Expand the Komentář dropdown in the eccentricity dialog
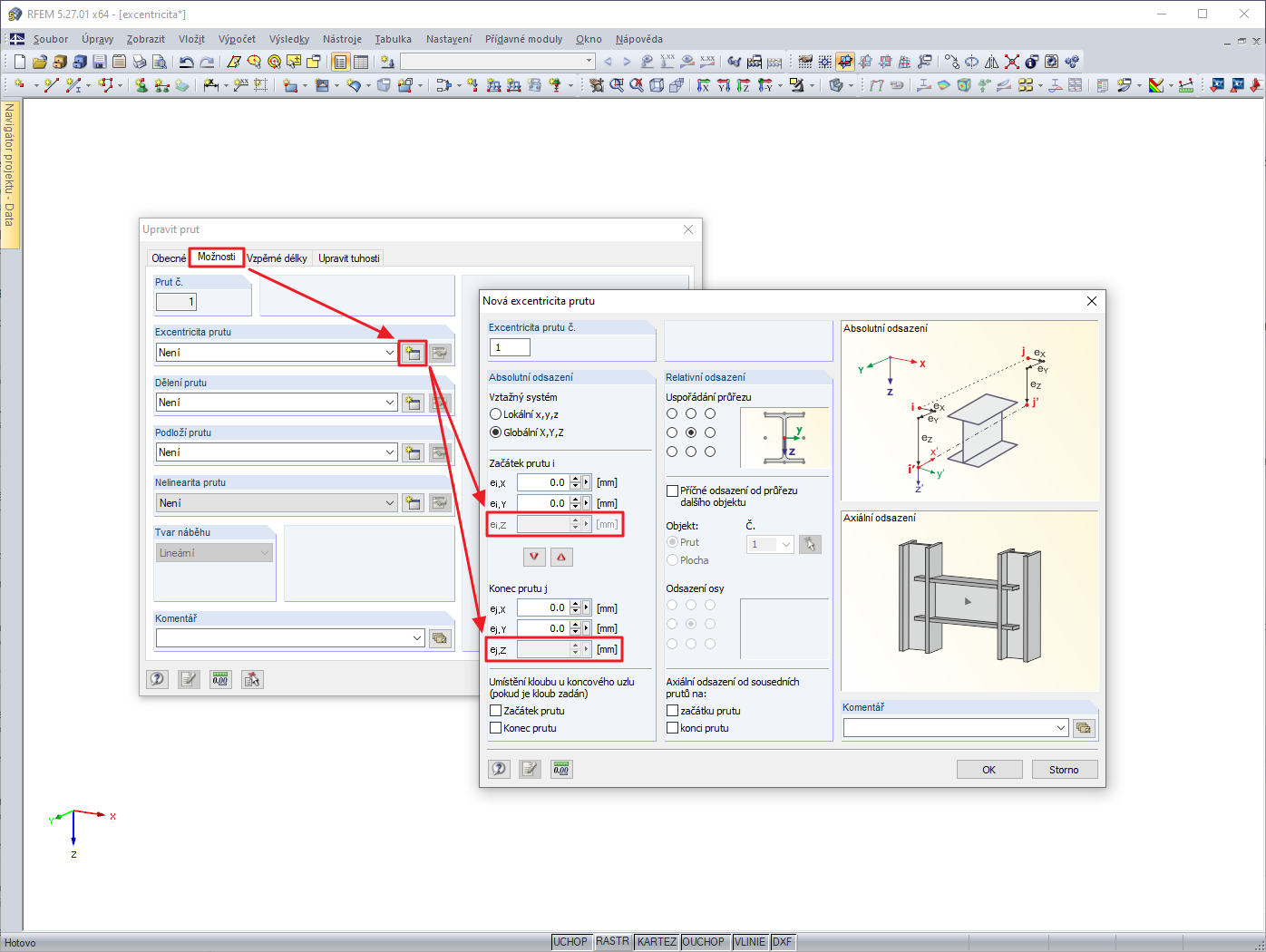Screen dimensions: 1266x952 (1061, 728)
